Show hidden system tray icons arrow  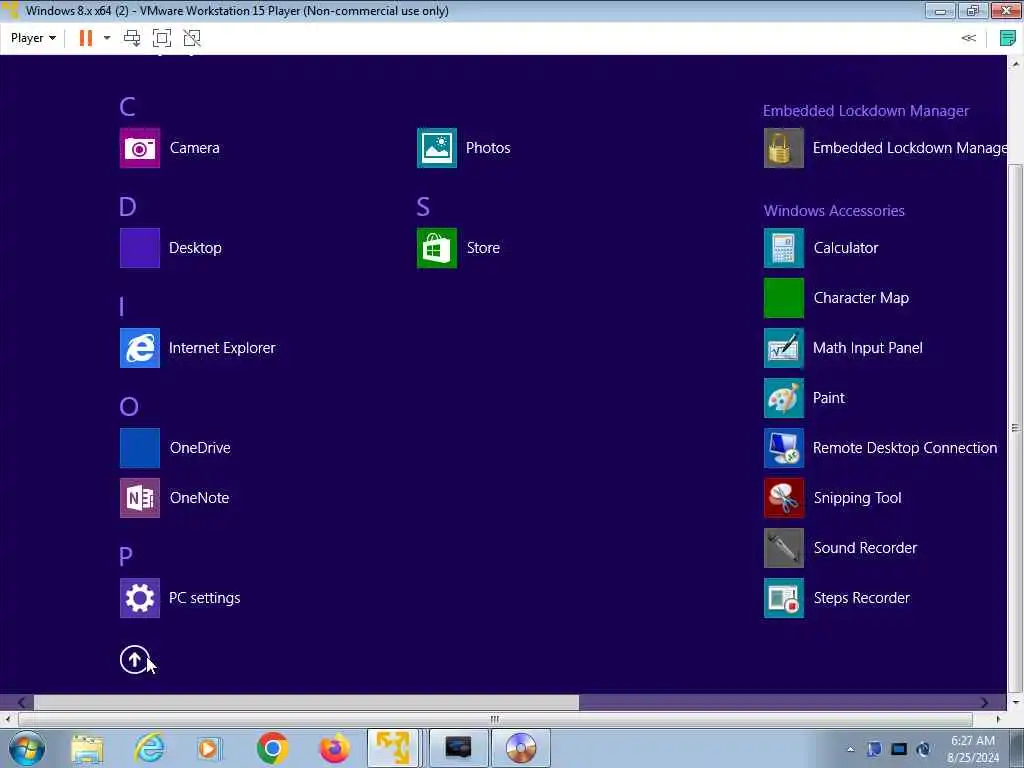(850, 749)
